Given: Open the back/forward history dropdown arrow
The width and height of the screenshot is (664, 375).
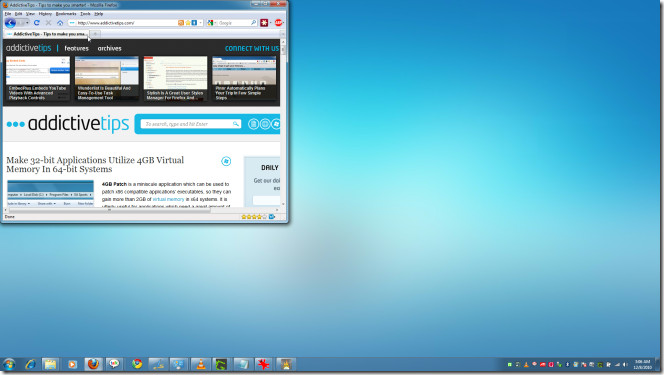Looking at the screenshot, I should tap(28, 23).
